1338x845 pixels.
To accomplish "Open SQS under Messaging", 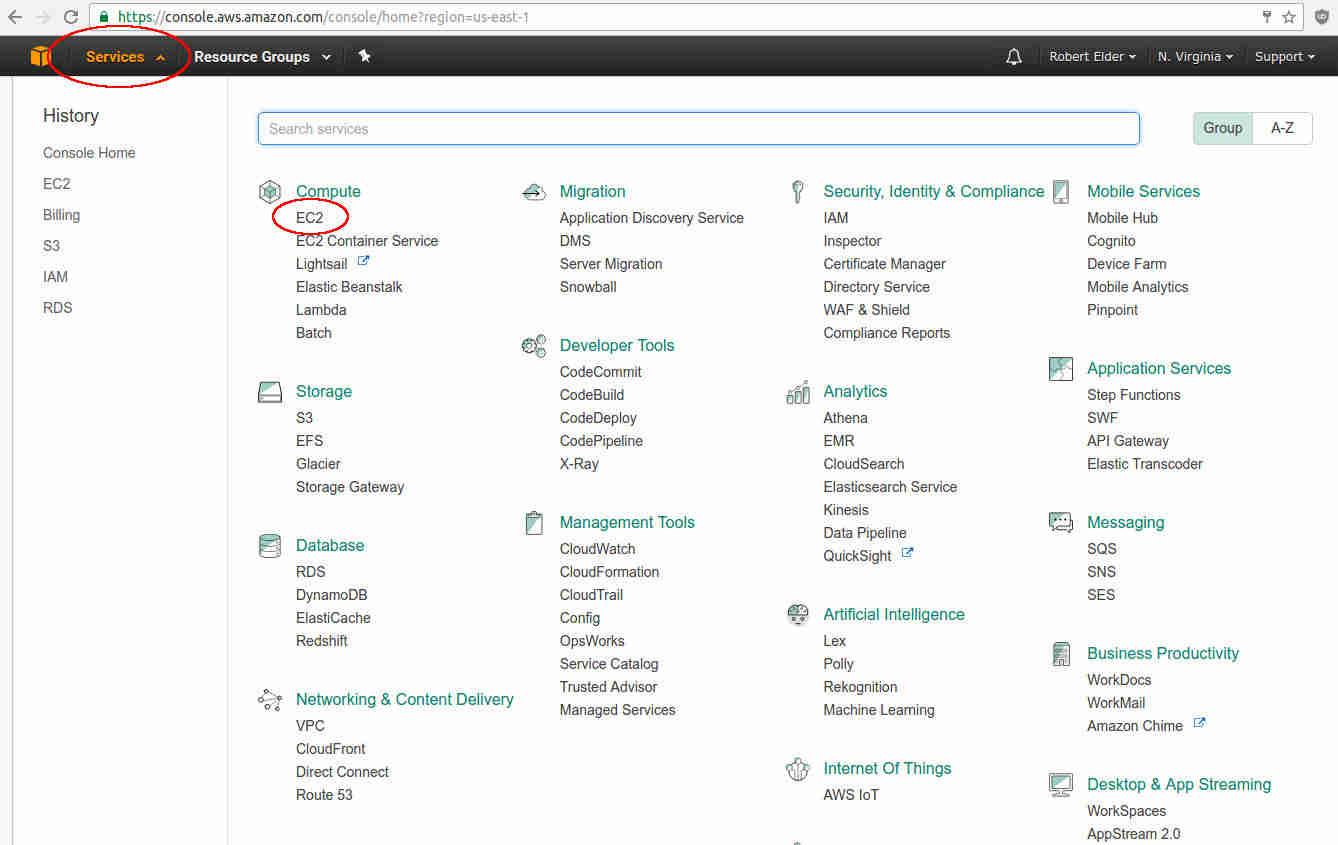I will 1102,549.
